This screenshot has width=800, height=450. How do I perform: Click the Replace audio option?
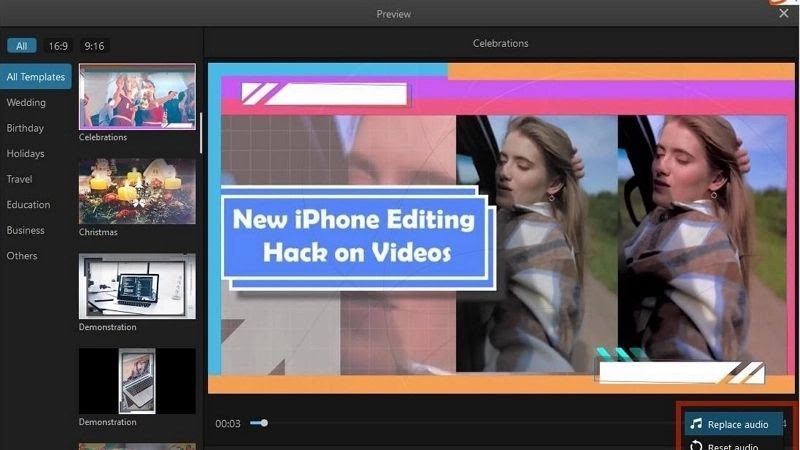[734, 424]
